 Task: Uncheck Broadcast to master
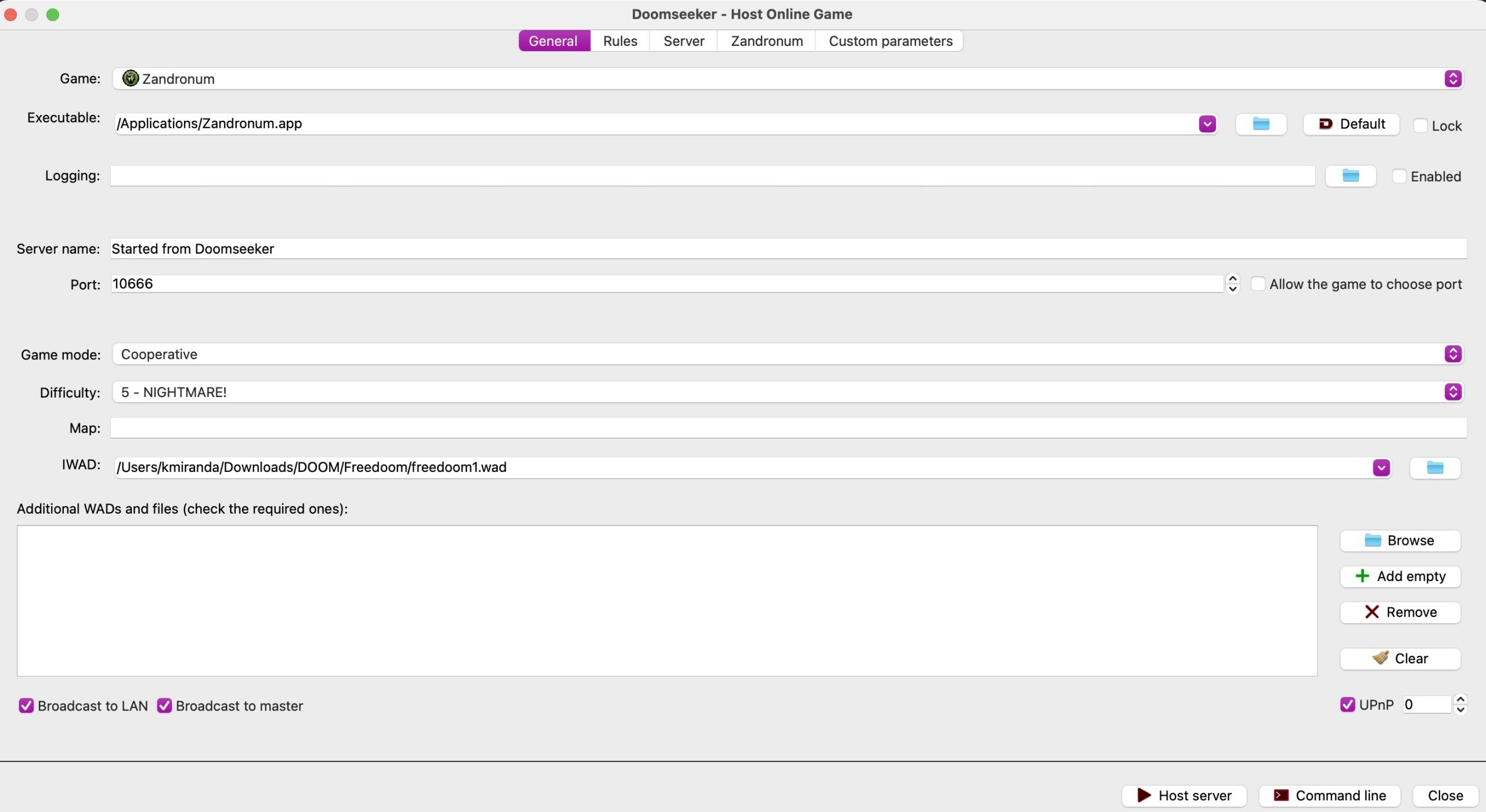pos(164,706)
